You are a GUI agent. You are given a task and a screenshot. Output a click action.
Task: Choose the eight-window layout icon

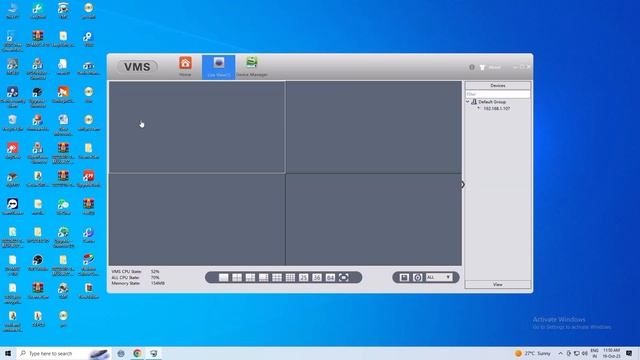264,278
